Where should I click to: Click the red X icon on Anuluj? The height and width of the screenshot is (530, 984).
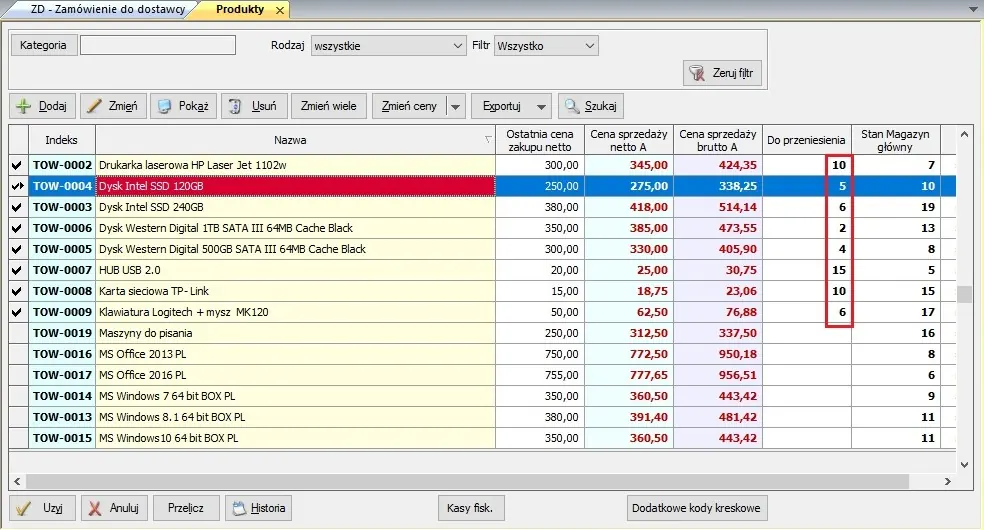tap(95, 508)
